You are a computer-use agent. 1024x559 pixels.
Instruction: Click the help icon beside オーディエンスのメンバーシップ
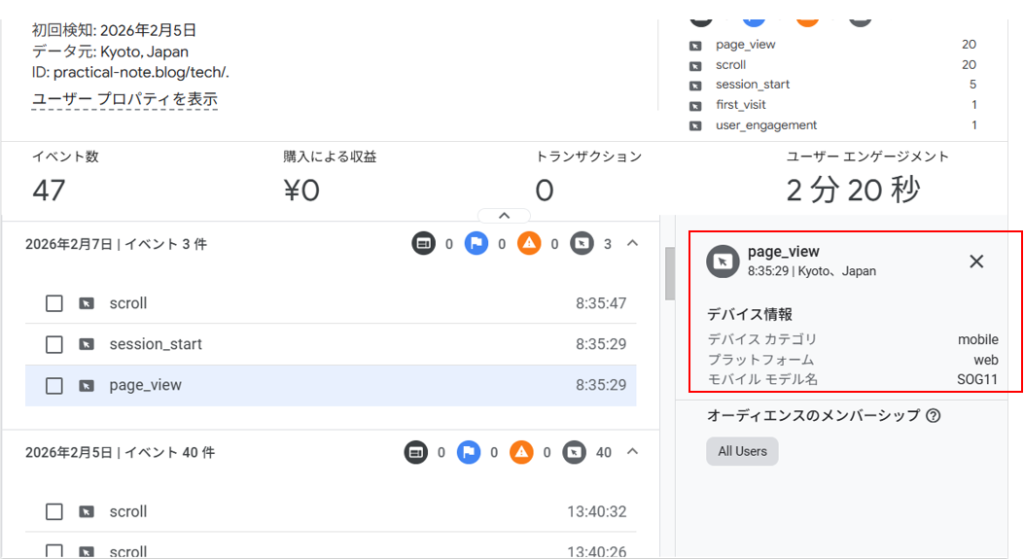tap(933, 416)
